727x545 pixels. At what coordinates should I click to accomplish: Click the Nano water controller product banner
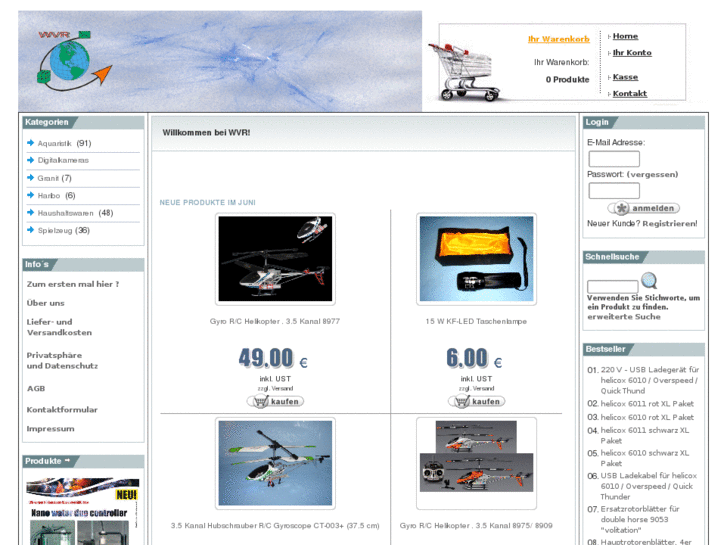83,511
